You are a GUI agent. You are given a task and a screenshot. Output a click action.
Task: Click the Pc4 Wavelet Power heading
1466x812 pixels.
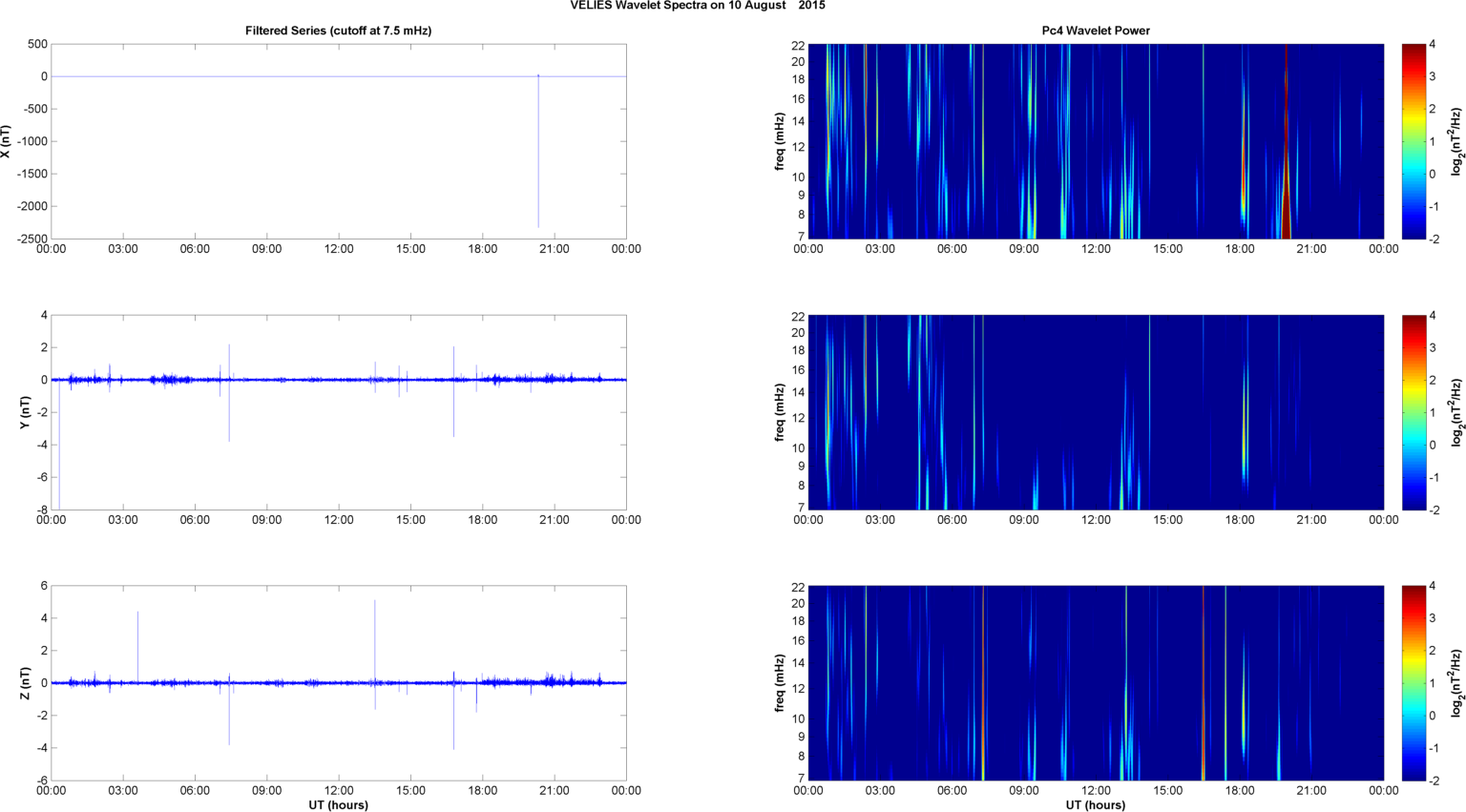[x=1095, y=31]
